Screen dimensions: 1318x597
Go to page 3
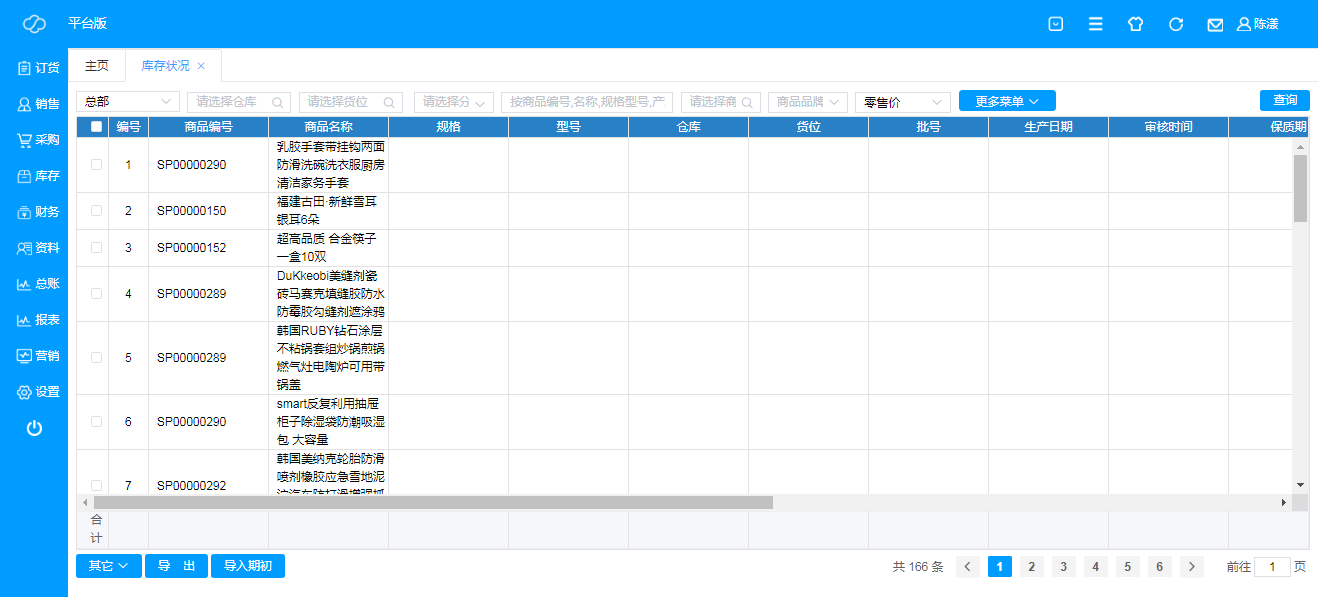point(1064,567)
